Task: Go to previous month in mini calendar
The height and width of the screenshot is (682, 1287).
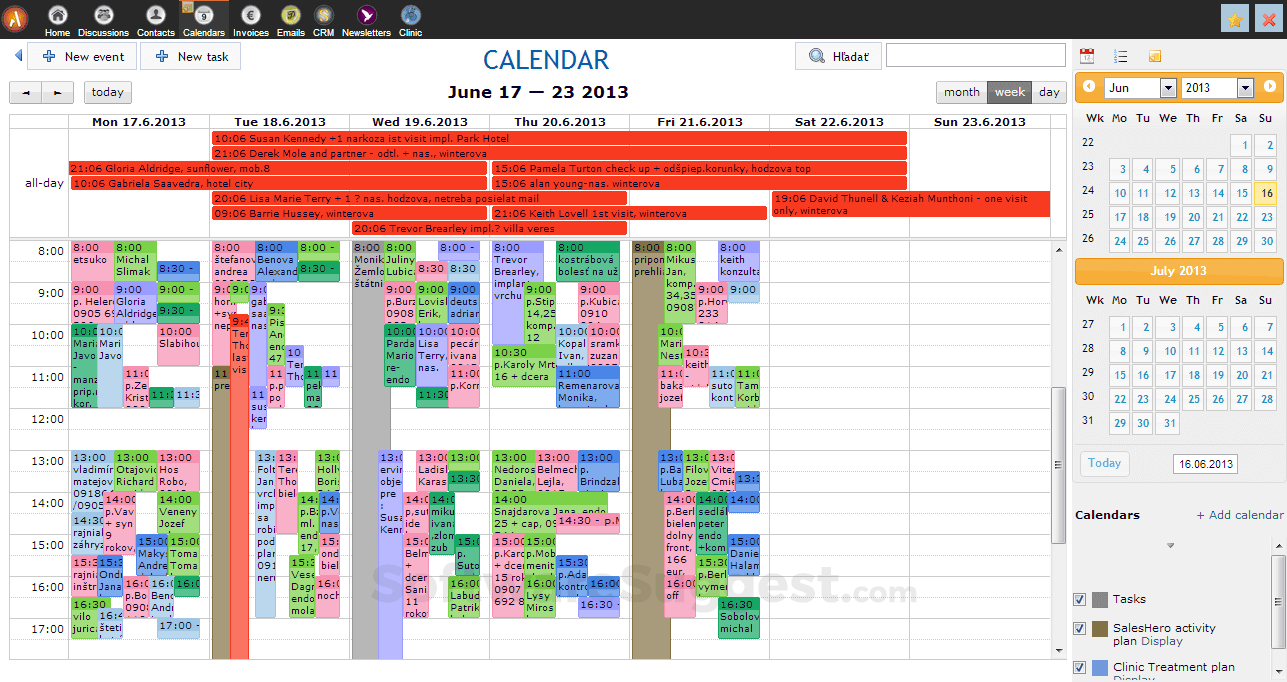Action: pos(1089,87)
